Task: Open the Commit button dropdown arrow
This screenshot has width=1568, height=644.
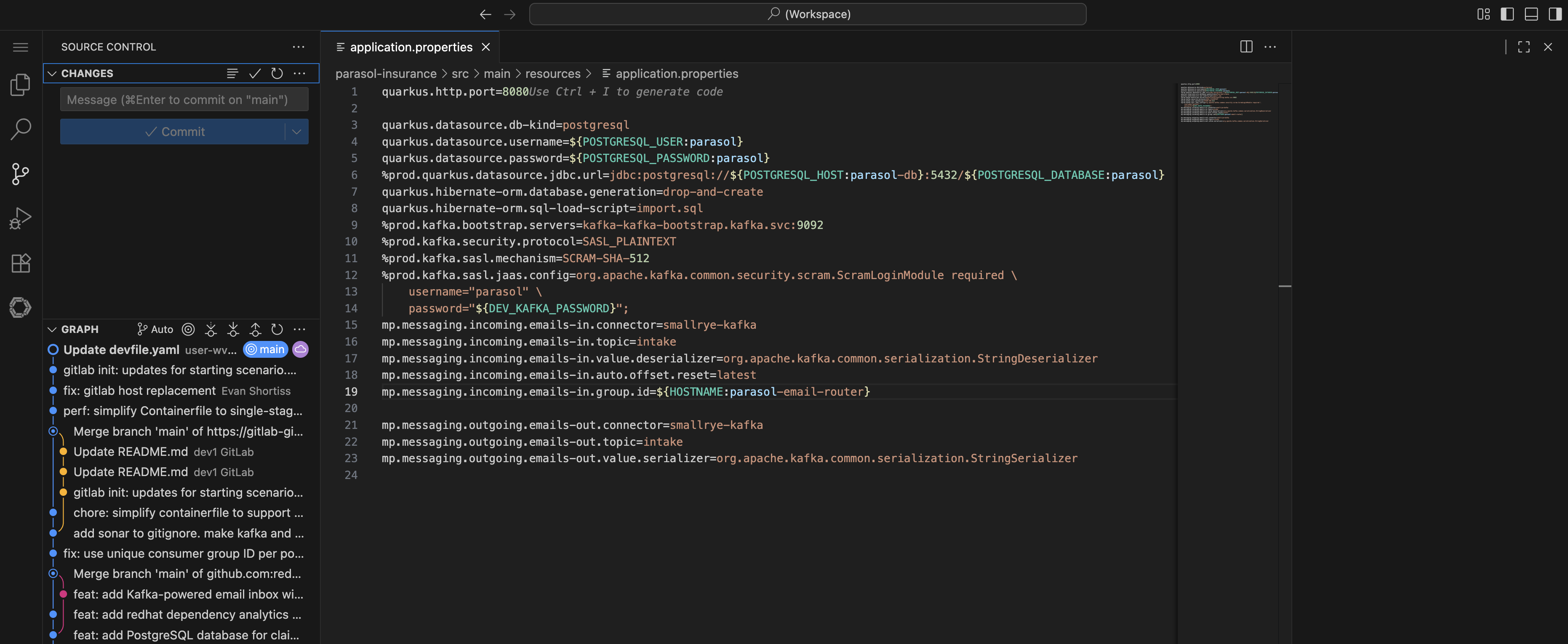Action: [x=296, y=131]
